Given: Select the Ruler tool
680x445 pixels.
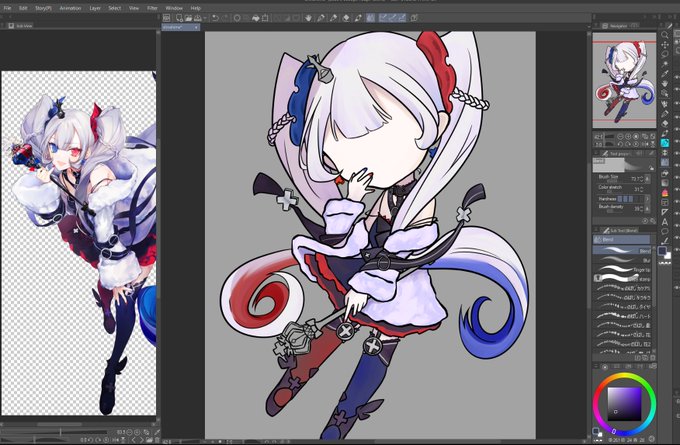Looking at the screenshot, I should (665, 212).
